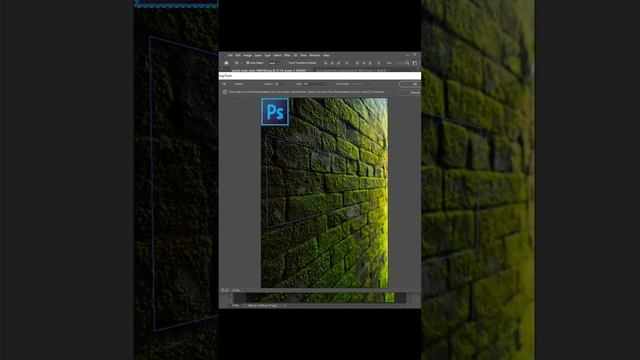Open the Edit menu
640x360 pixels.
(x=238, y=55)
